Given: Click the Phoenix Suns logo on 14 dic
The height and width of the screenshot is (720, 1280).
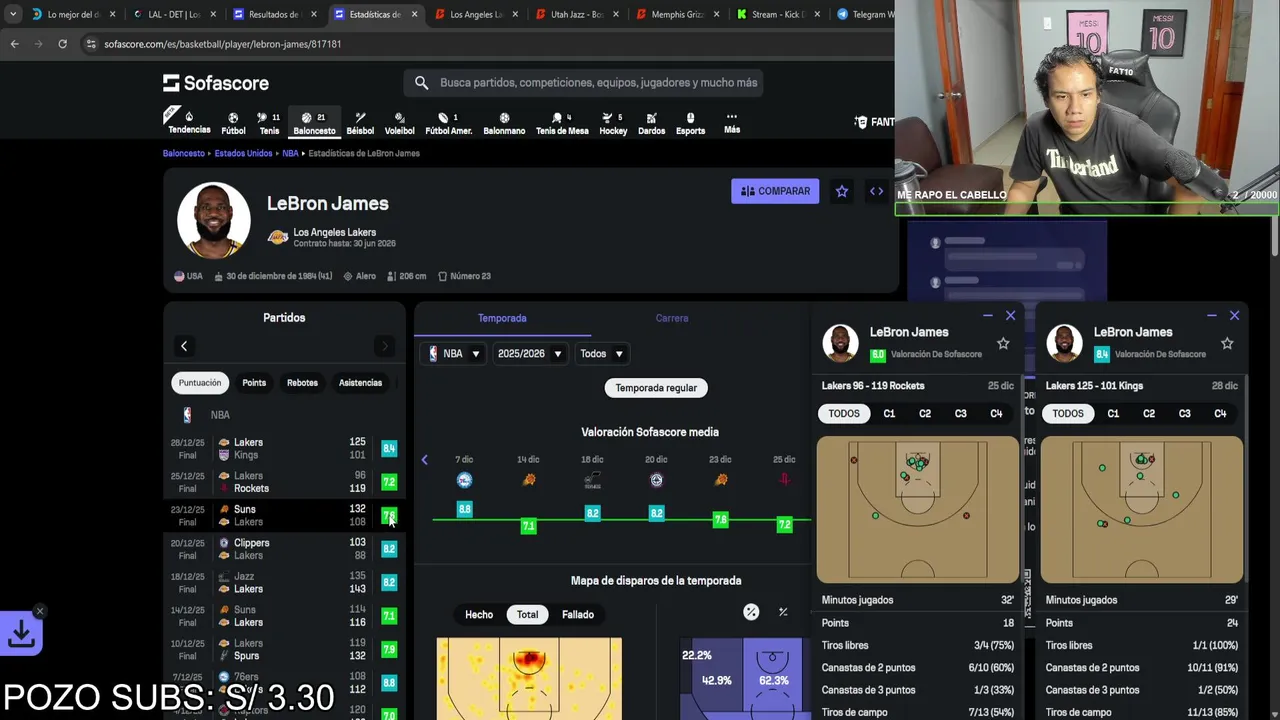Looking at the screenshot, I should [528, 480].
